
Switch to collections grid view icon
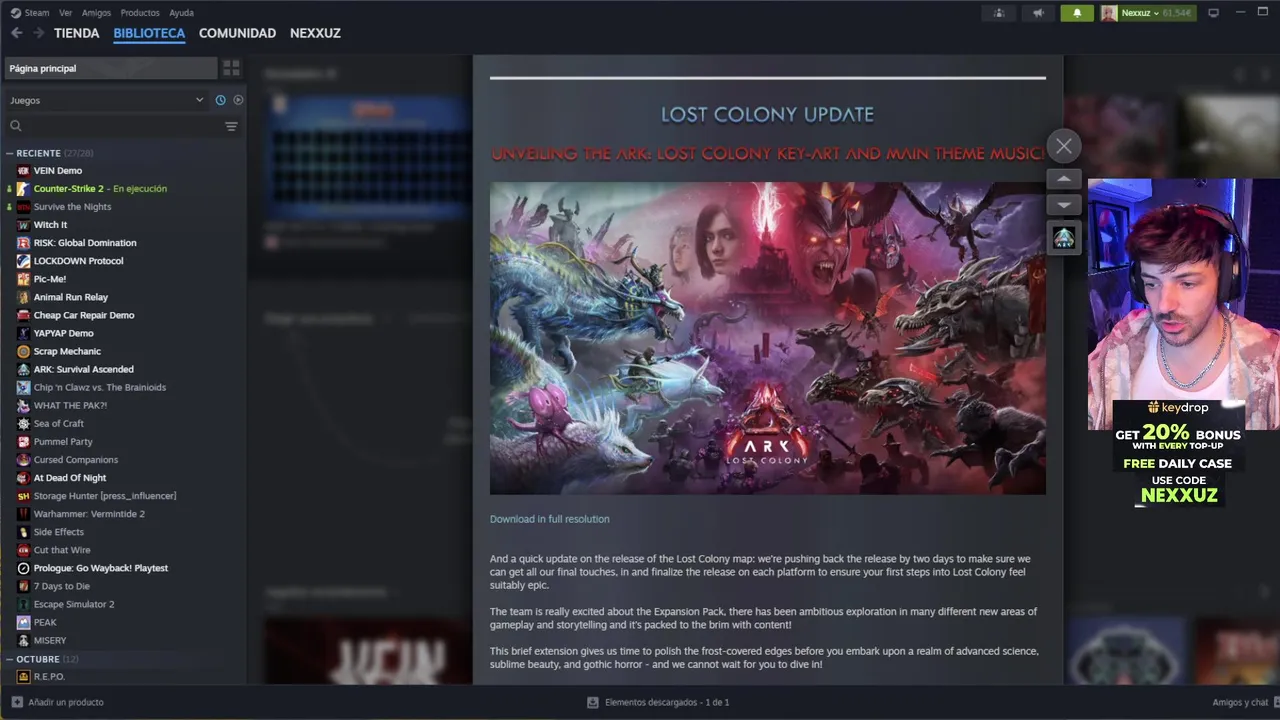click(x=231, y=68)
